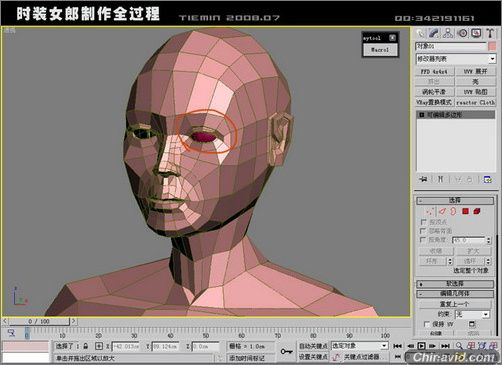Apply the 壳 shell modifier button
Viewport: 502px width, 365px height.
476,82
